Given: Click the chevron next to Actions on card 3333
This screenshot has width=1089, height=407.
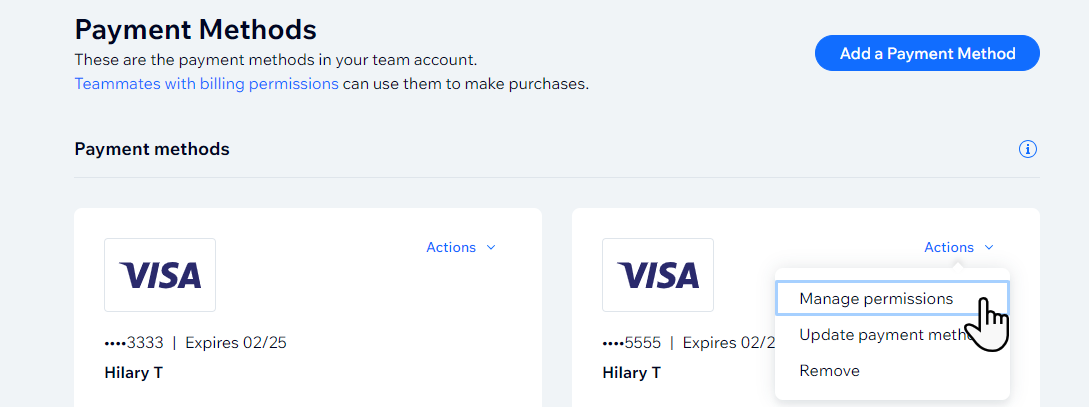Looking at the screenshot, I should point(491,248).
